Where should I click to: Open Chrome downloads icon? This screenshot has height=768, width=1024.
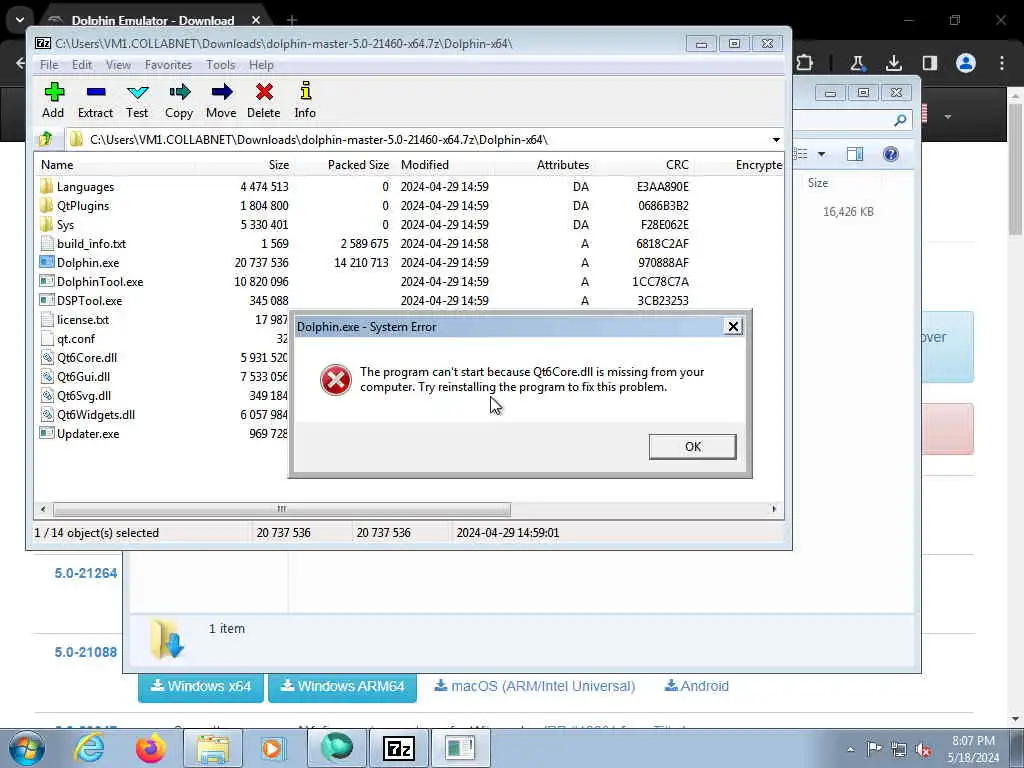893,63
